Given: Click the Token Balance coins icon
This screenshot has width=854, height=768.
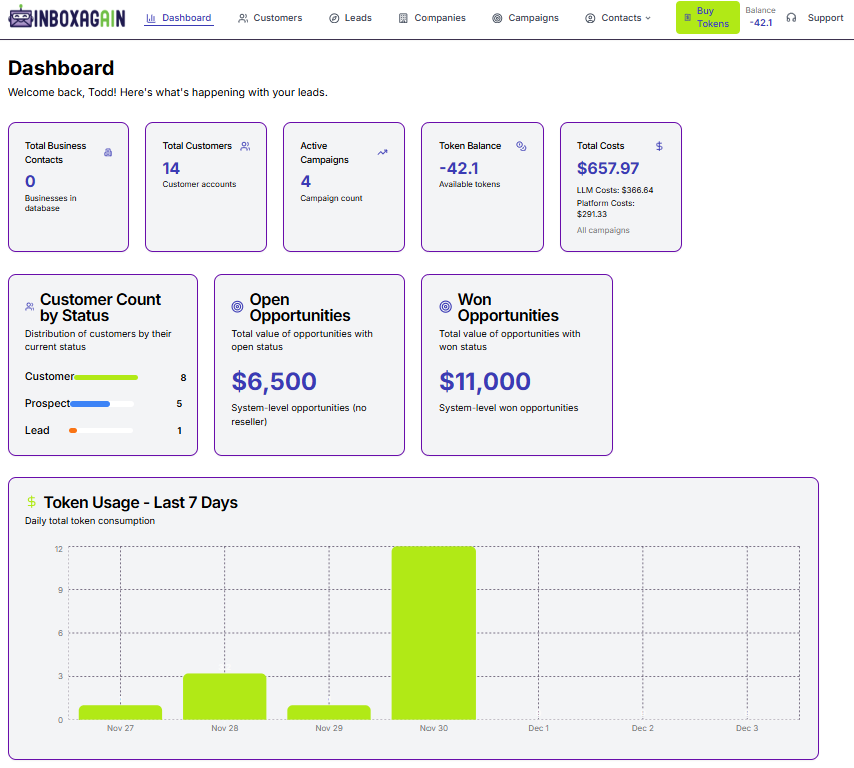Looking at the screenshot, I should click(x=521, y=146).
